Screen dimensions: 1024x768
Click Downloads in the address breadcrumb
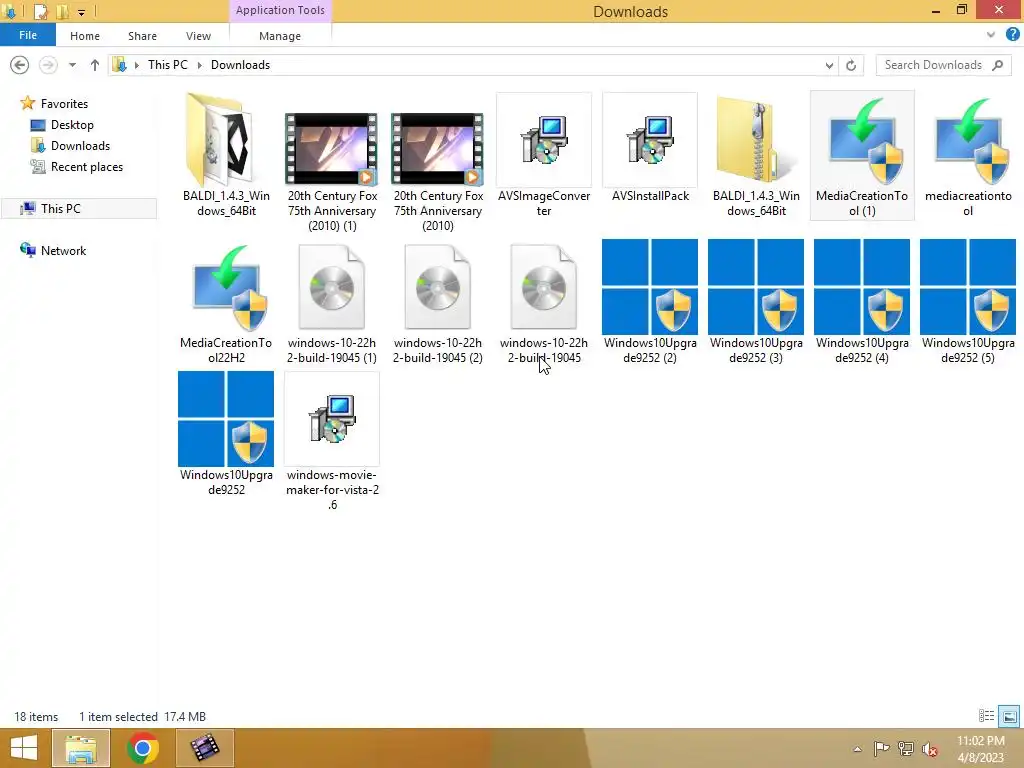(x=240, y=65)
